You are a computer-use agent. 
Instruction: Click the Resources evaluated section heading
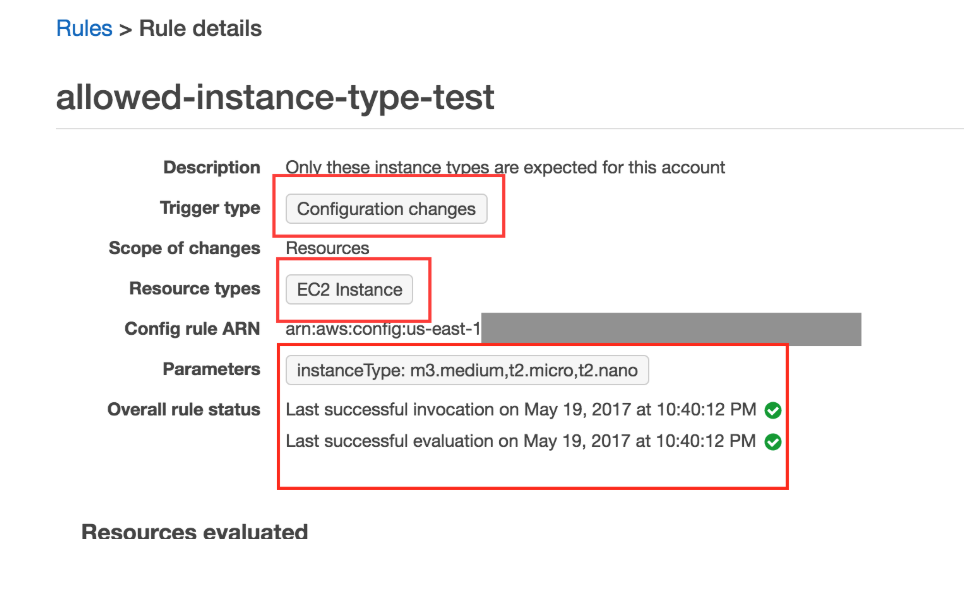pyautogui.click(x=194, y=532)
